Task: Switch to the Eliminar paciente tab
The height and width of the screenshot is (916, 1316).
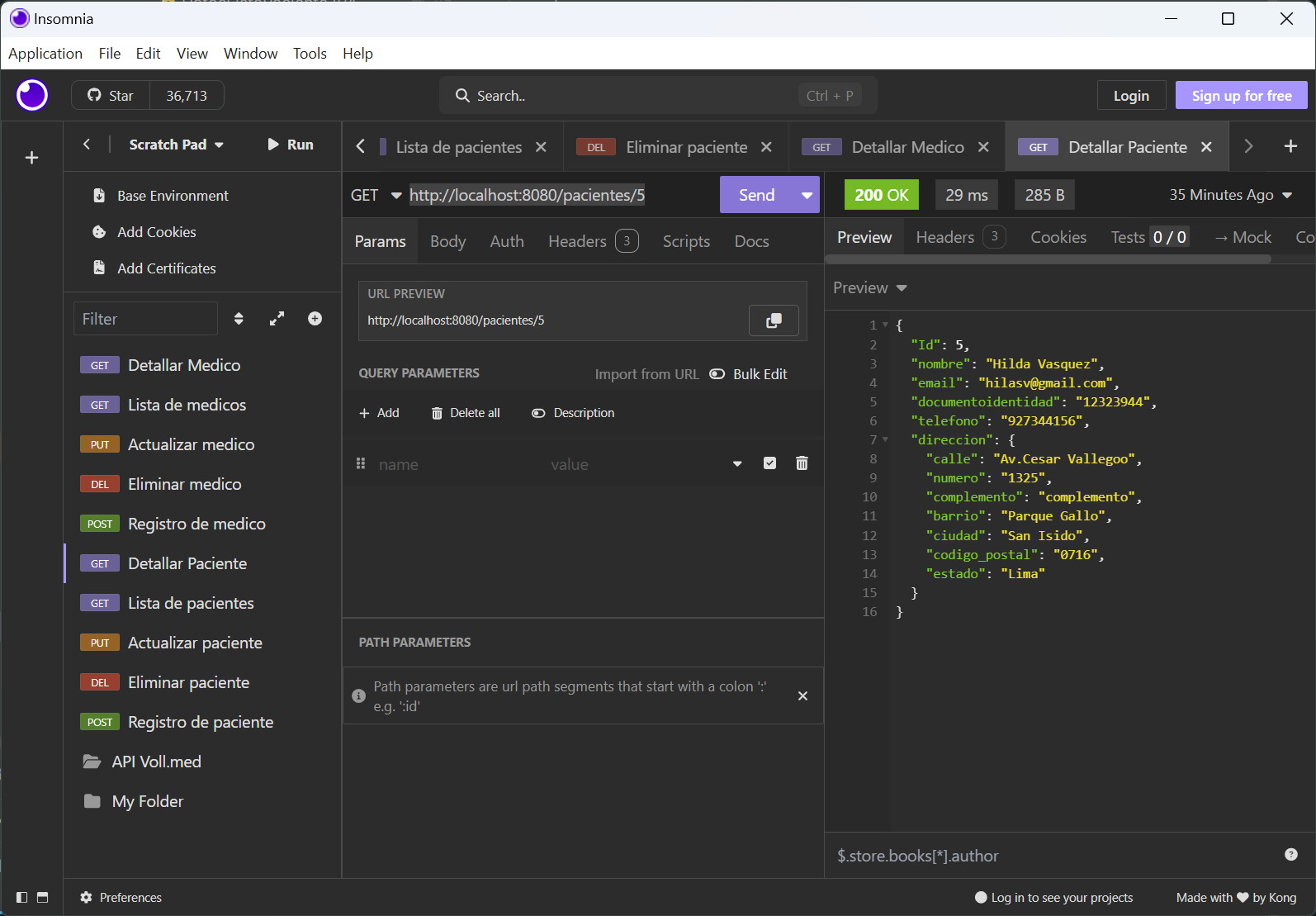Action: (x=677, y=147)
